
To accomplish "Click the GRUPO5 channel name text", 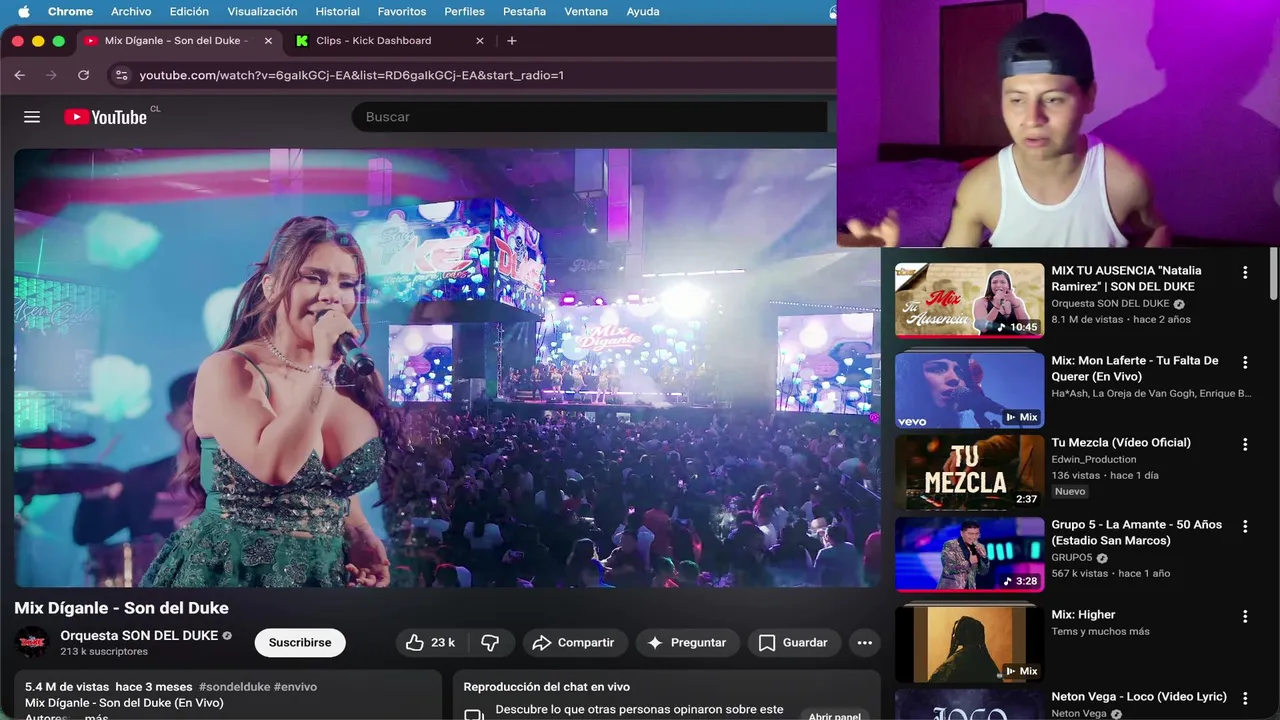I will pyautogui.click(x=1072, y=558).
